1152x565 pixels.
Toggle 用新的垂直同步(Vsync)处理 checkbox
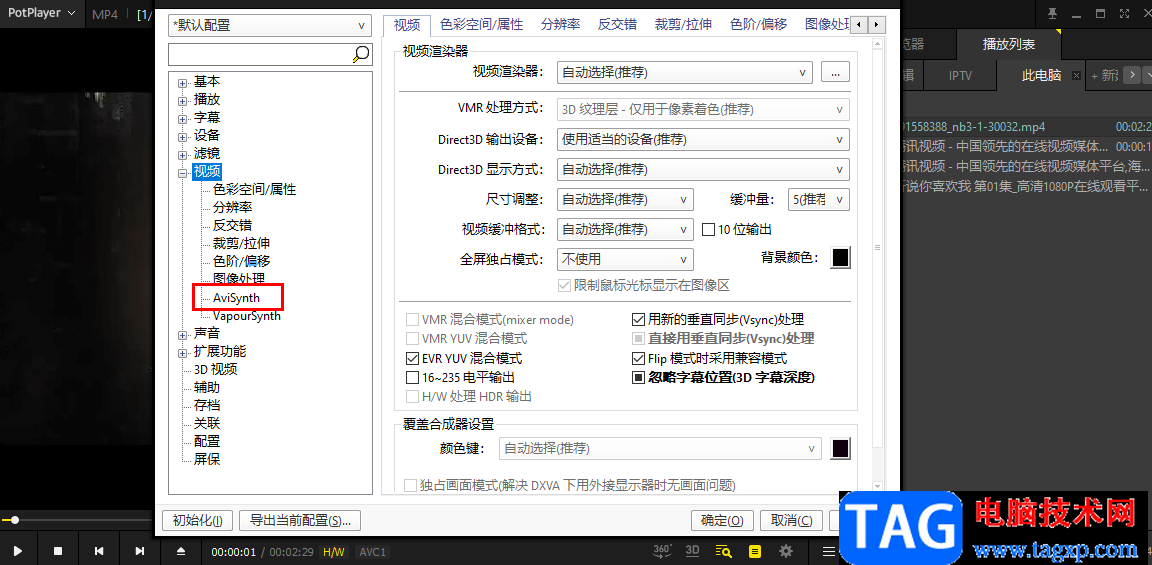(638, 320)
